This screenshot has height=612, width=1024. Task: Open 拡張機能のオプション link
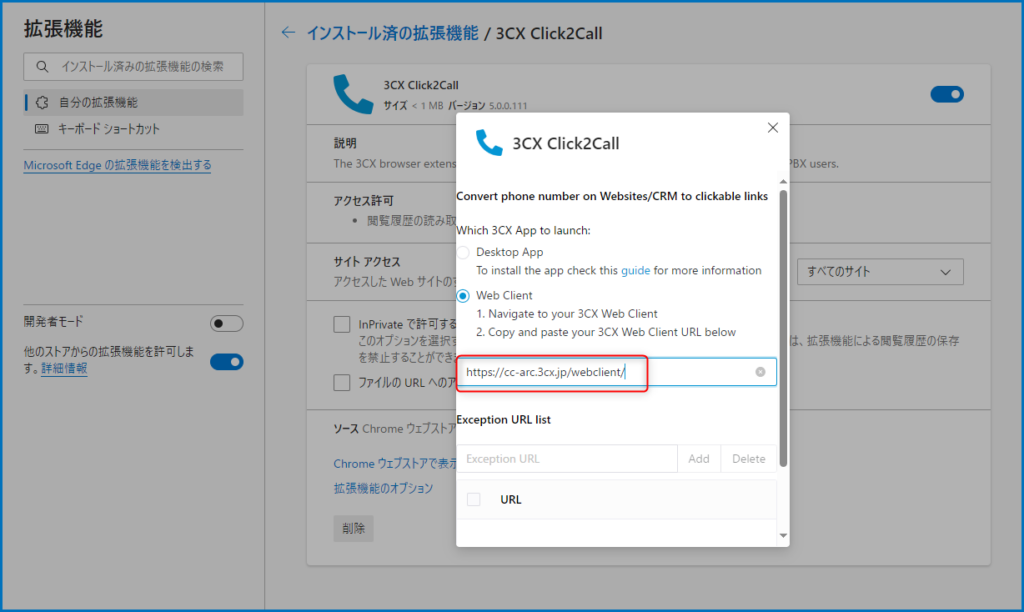(x=383, y=489)
